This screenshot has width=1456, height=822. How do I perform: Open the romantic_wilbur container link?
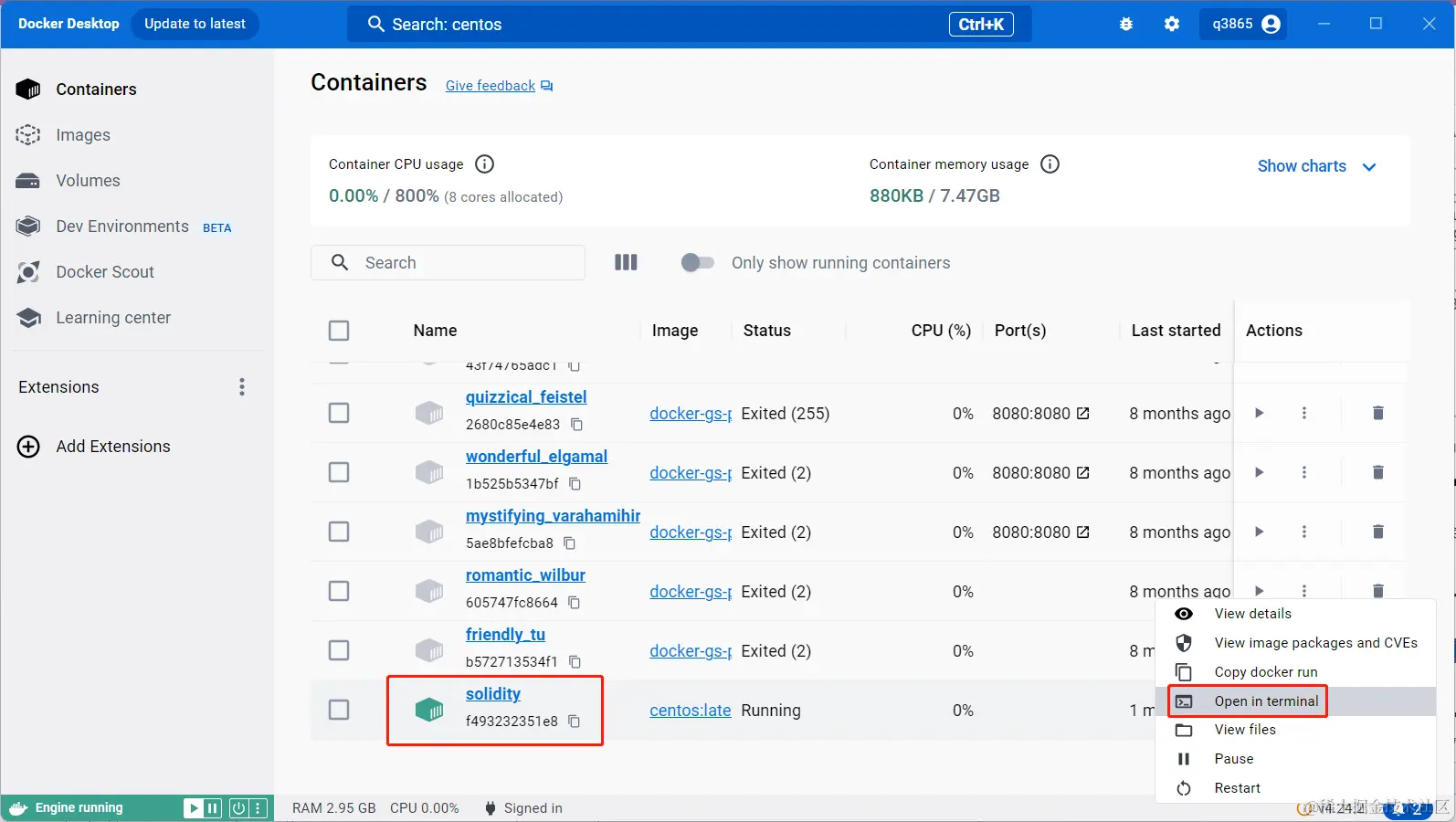coord(525,575)
